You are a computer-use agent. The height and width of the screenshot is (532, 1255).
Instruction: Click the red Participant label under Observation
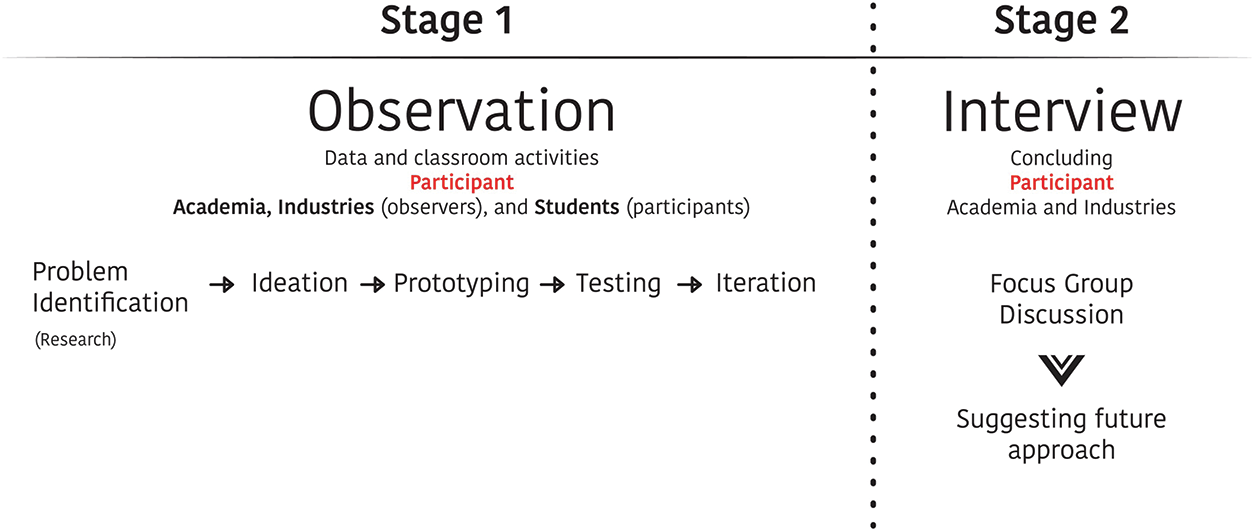(x=461, y=183)
